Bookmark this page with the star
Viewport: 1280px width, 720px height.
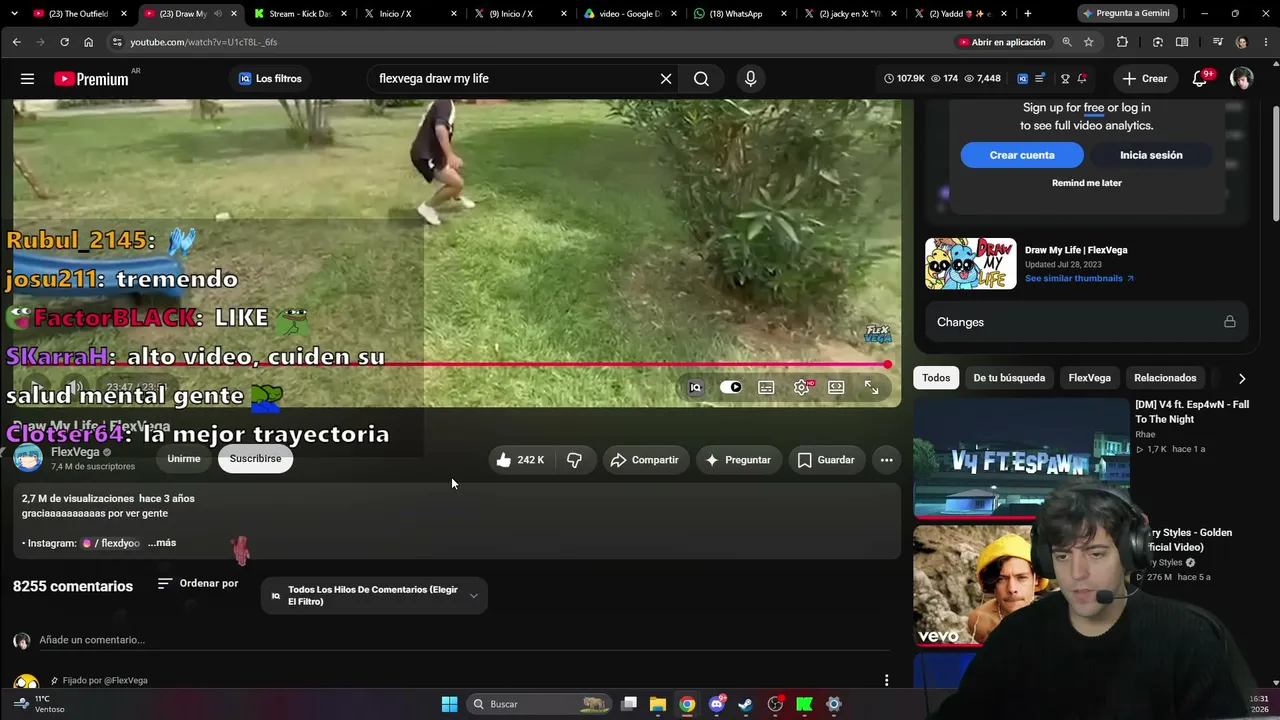point(1089,42)
